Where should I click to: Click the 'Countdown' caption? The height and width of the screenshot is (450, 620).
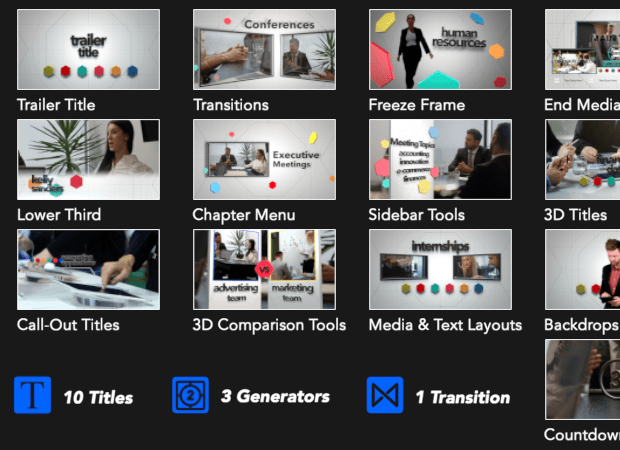click(582, 435)
